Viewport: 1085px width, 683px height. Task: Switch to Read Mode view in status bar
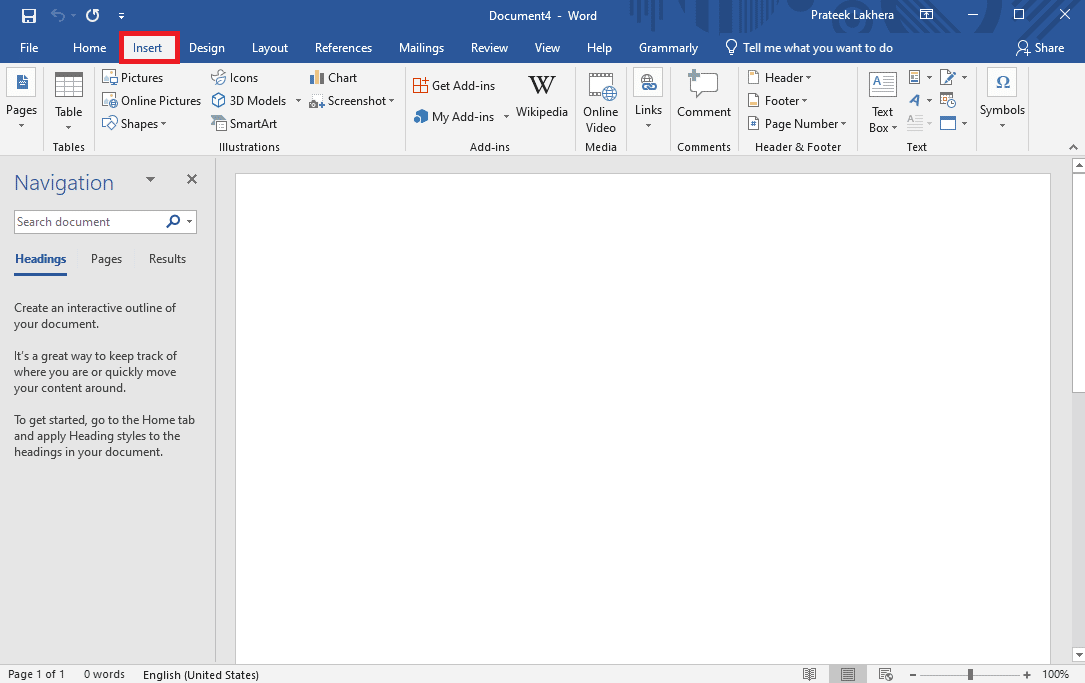(809, 674)
